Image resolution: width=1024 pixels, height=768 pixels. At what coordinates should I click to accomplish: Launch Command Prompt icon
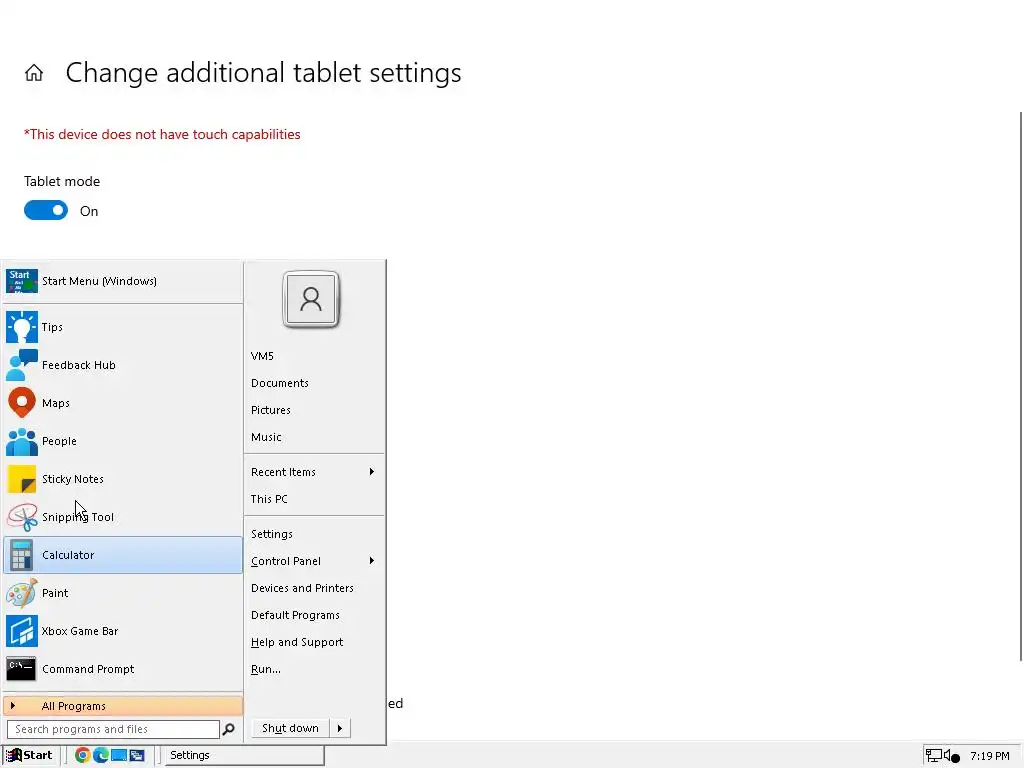tap(22, 669)
